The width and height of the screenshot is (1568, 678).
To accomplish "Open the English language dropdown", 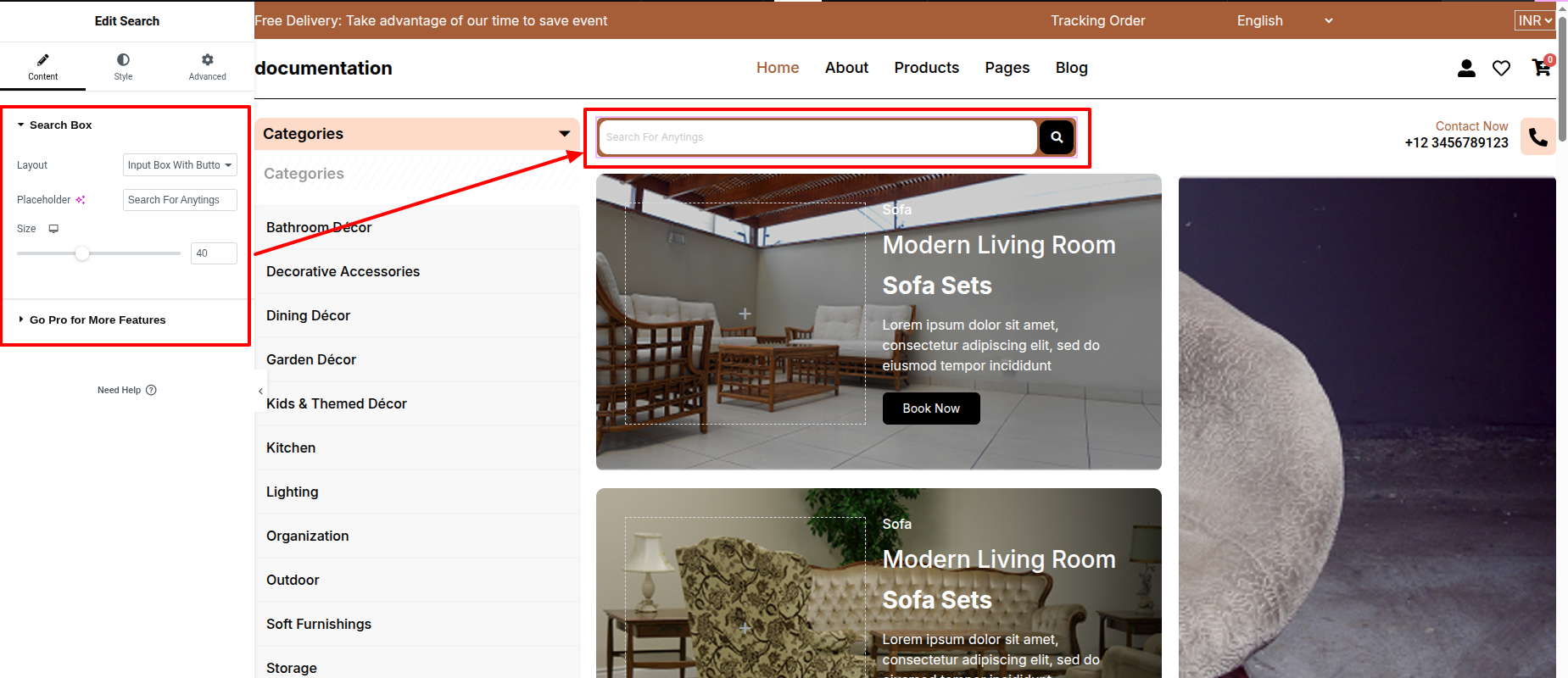I will (x=1284, y=20).
